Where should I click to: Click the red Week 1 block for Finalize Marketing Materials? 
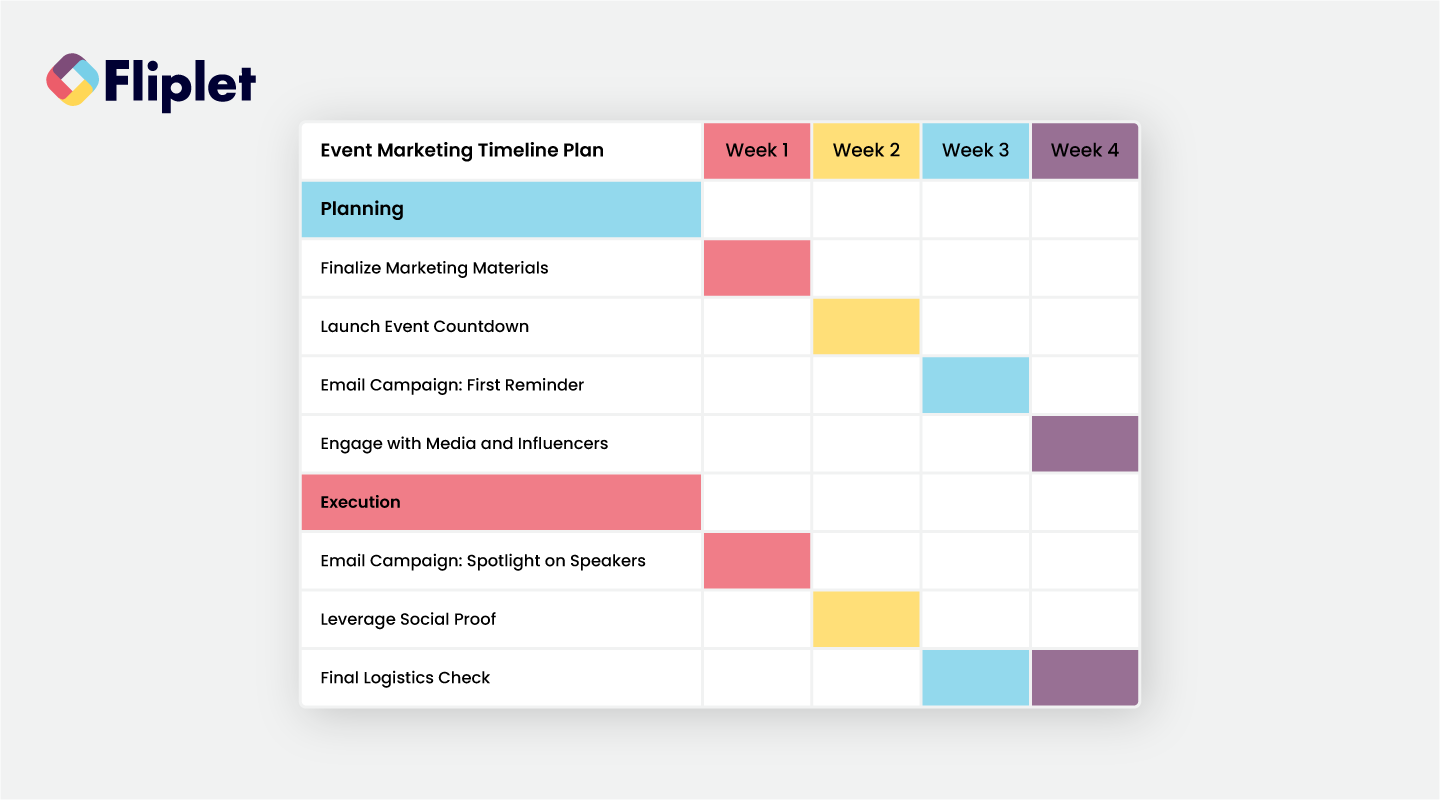coord(757,268)
